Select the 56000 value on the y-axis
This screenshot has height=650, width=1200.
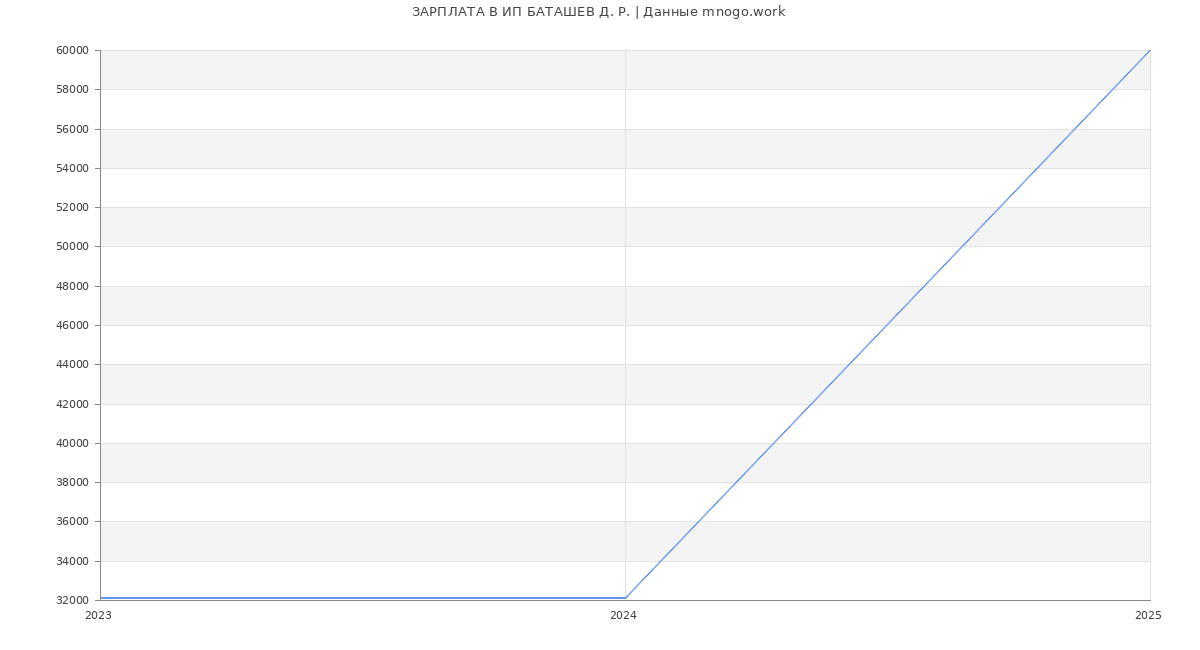[73, 129]
